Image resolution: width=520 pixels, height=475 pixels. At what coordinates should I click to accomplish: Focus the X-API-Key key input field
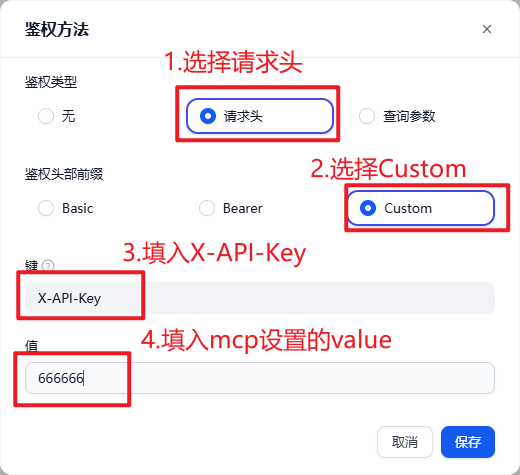tap(260, 298)
